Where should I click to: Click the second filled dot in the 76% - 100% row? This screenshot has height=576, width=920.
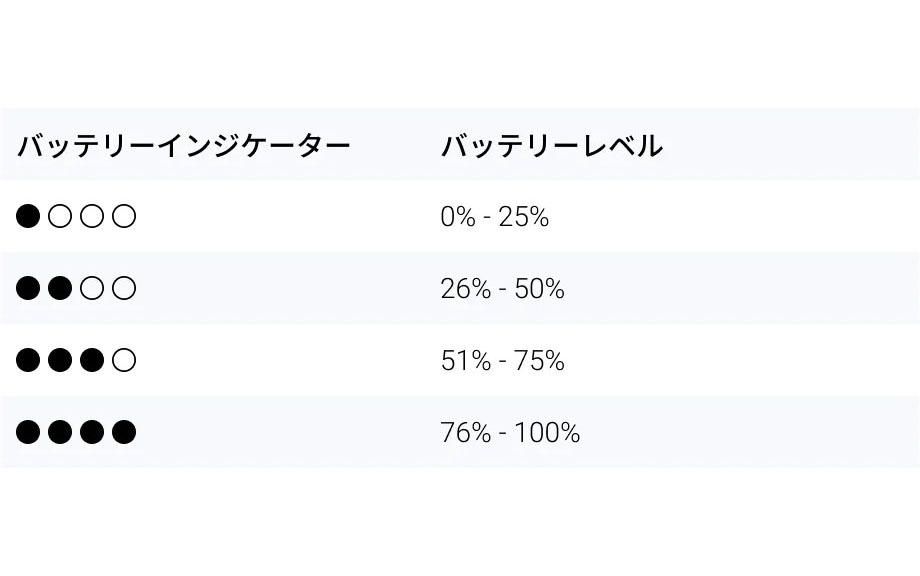[60, 432]
